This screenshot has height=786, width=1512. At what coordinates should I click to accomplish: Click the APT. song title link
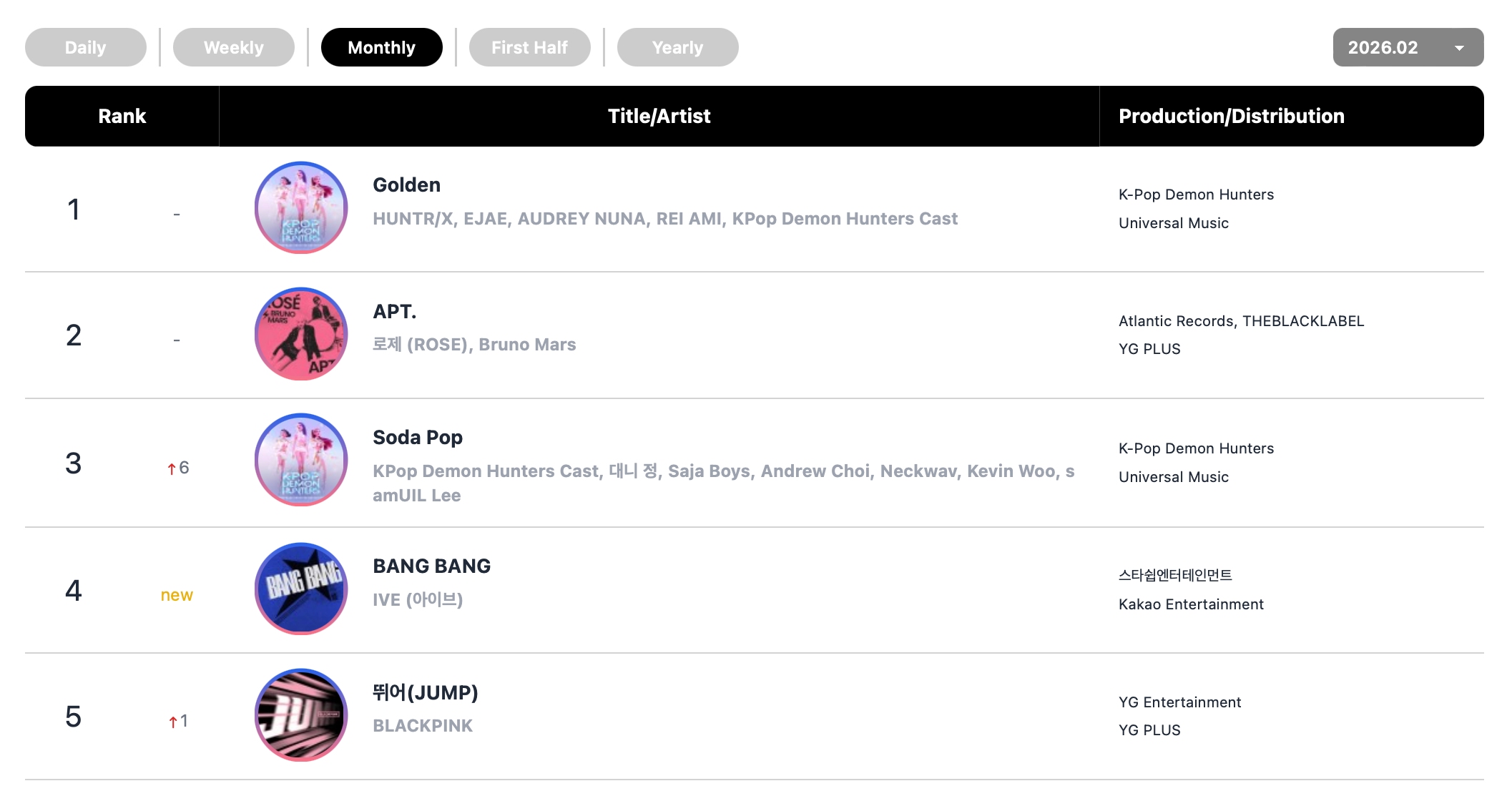tap(394, 312)
